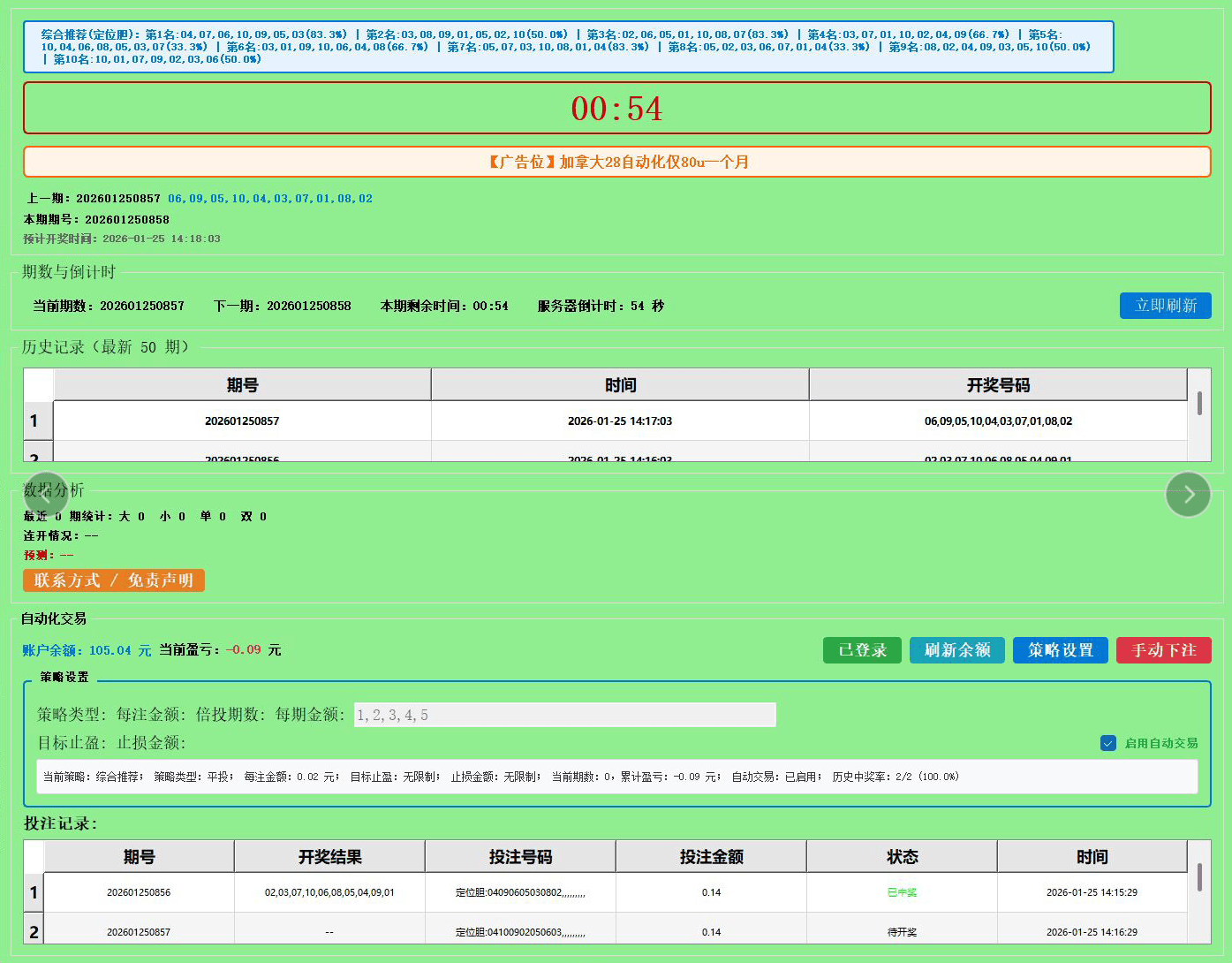
Task: Open 联系方式 / 免责声明 panel
Action: tap(113, 580)
